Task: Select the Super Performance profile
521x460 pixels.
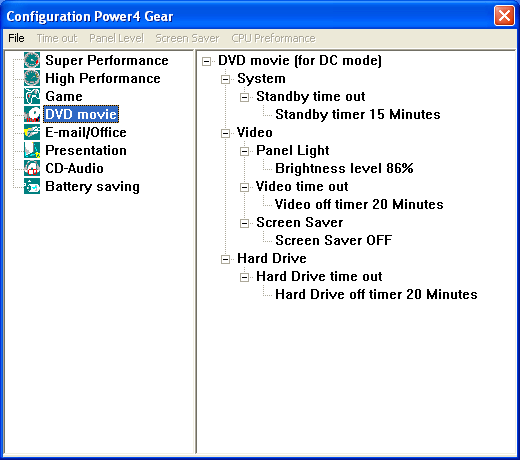Action: click(x=107, y=60)
